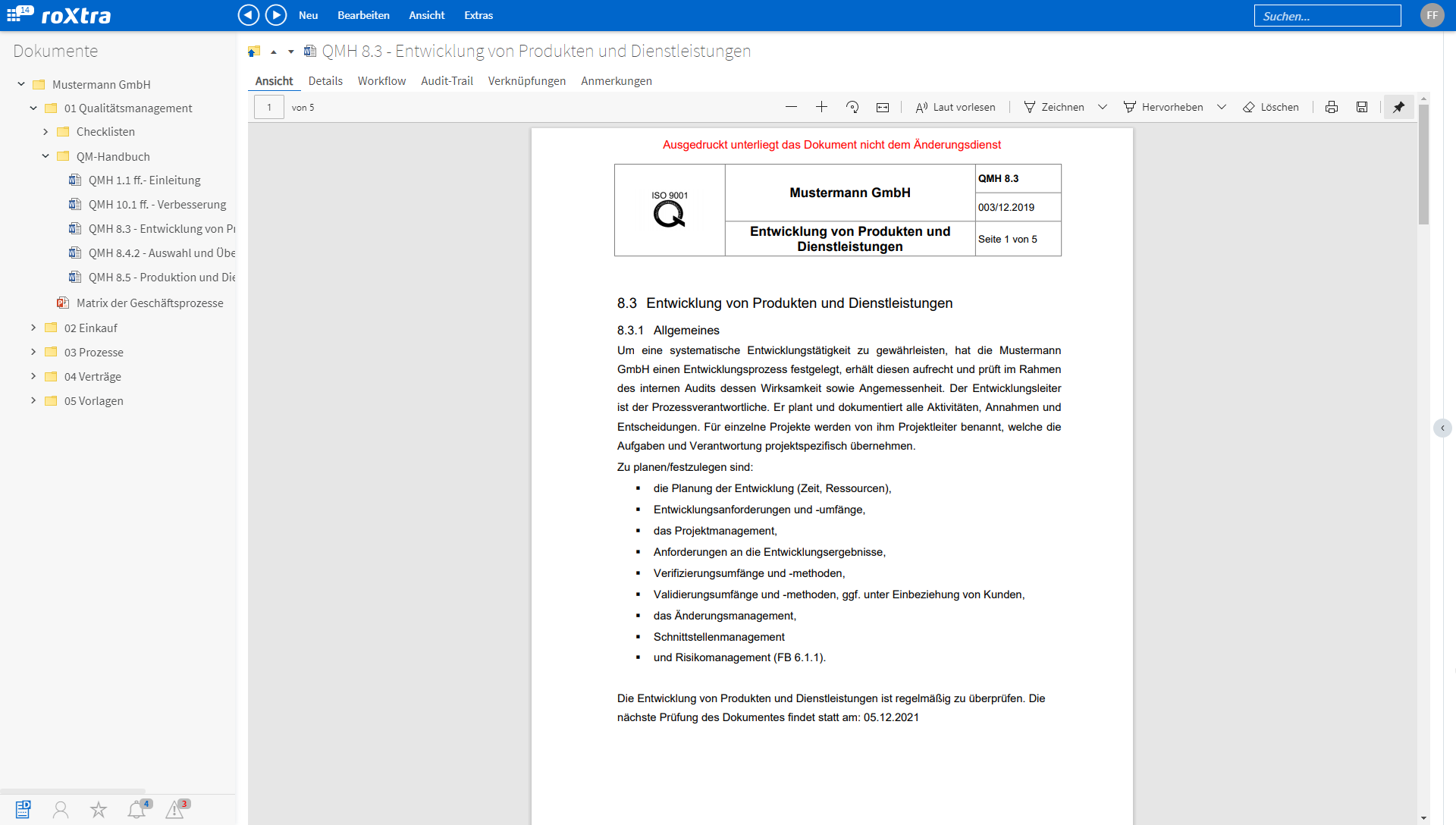The width and height of the screenshot is (1456, 825).
Task: Collapse the right panel via chevron arrow
Action: pos(1443,428)
